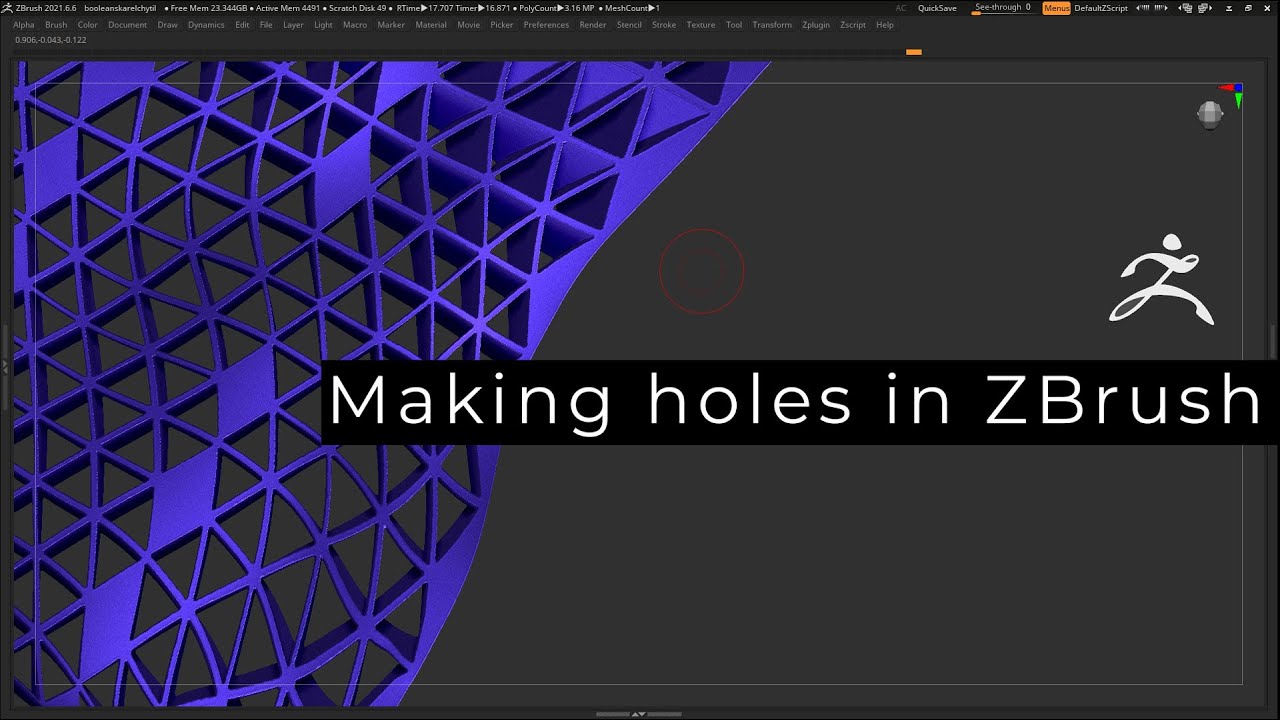Open the Layer menu
1280x720 pixels.
coord(293,25)
